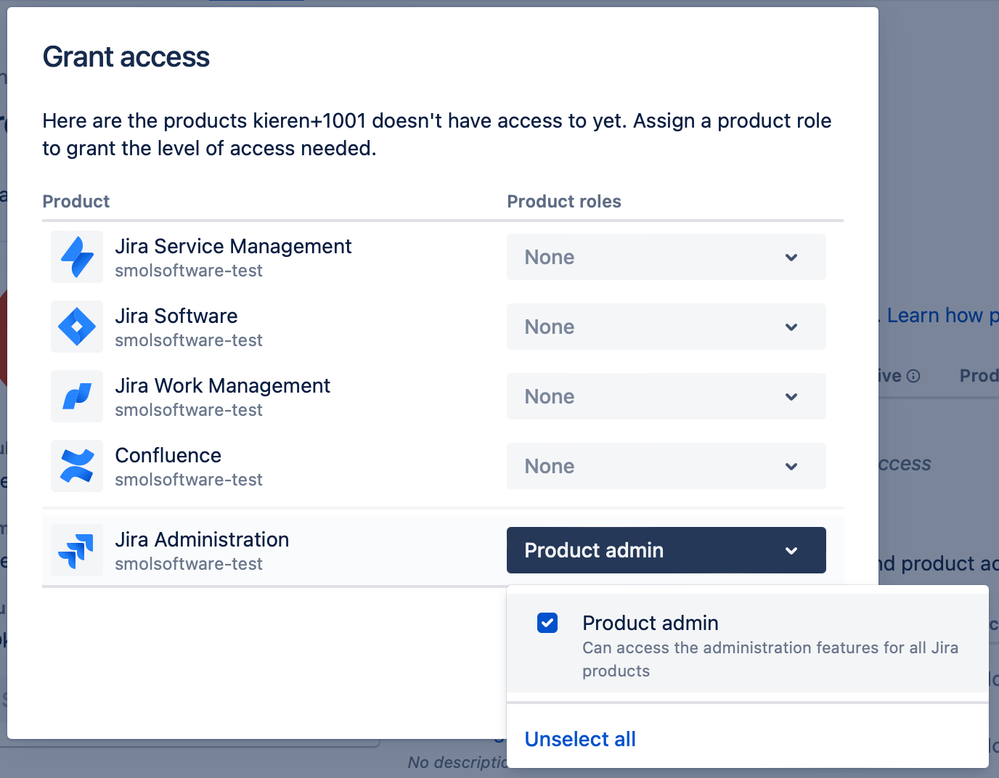Click the Confluence product icon

click(76, 465)
